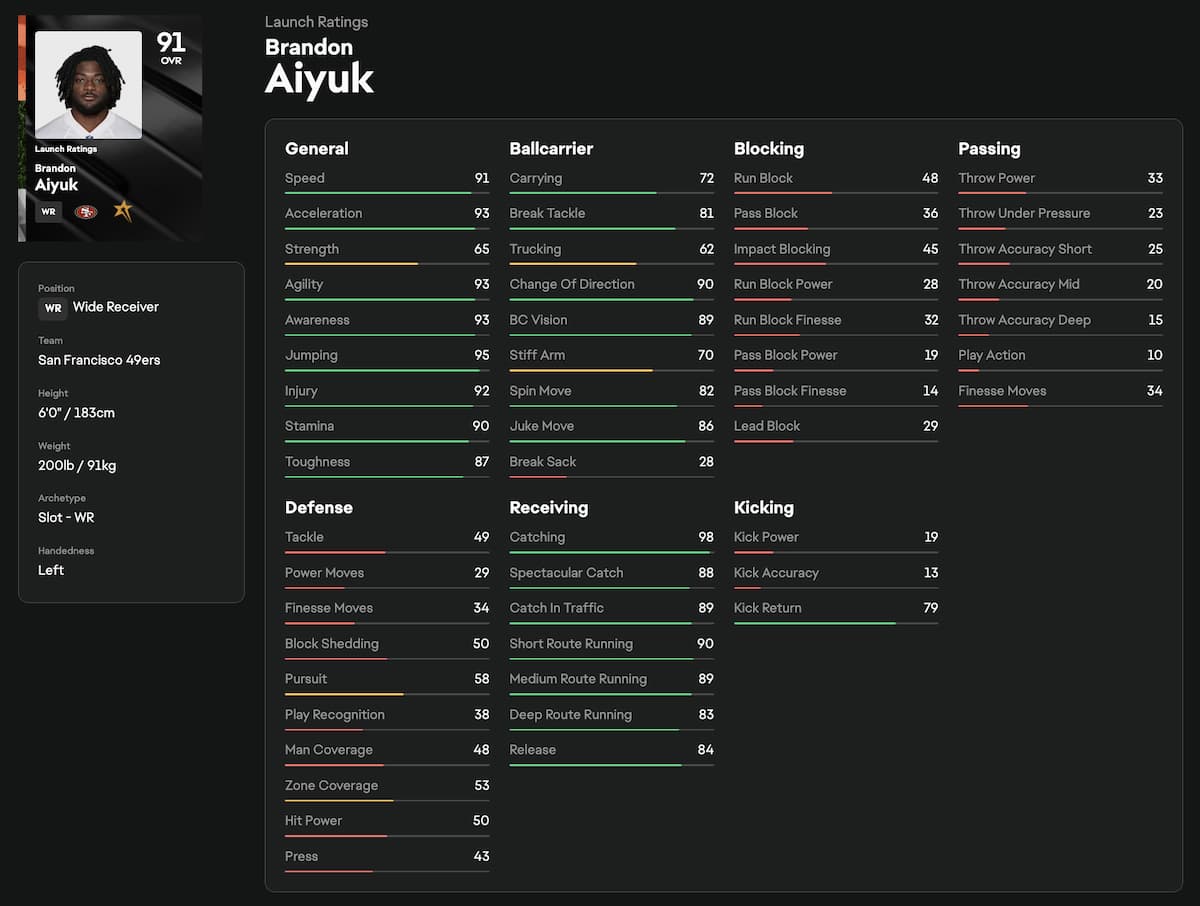This screenshot has height=906, width=1200.
Task: Select the Kick Return stat row
Action: click(836, 607)
